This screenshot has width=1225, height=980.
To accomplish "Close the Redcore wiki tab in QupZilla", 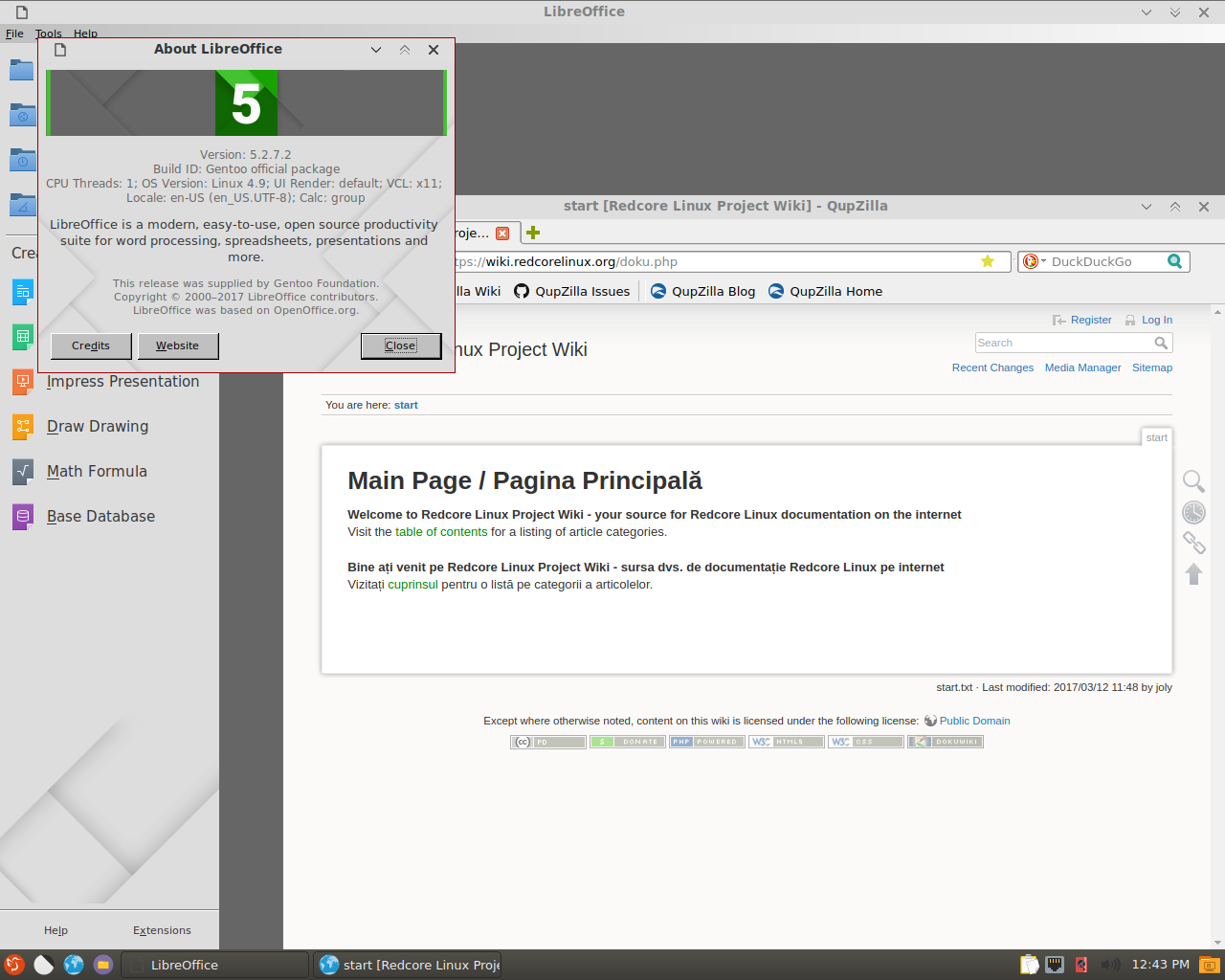I will [502, 233].
